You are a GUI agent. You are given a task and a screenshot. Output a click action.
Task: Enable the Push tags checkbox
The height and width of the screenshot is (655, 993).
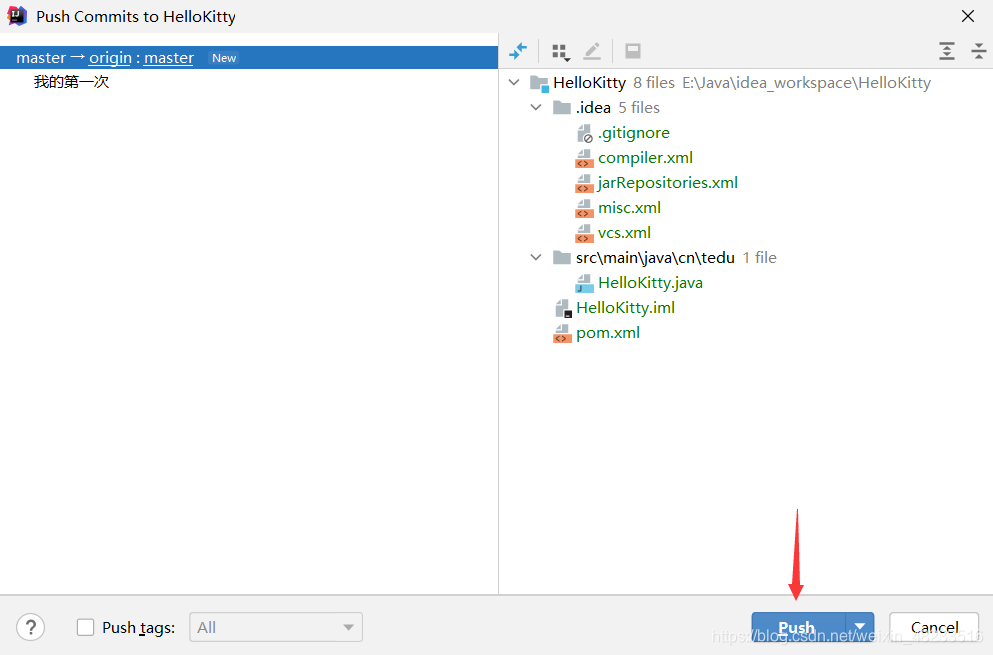[85, 627]
